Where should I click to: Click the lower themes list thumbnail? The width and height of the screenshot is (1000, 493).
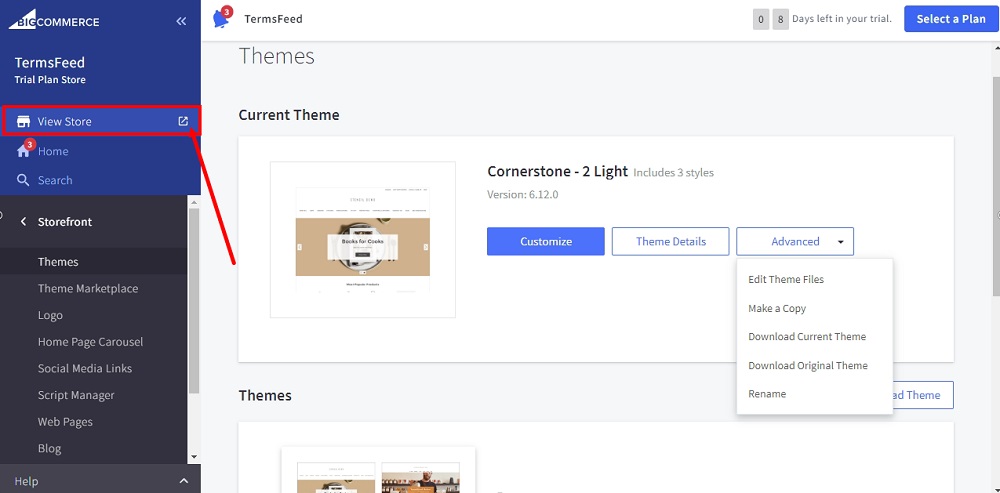(378, 470)
